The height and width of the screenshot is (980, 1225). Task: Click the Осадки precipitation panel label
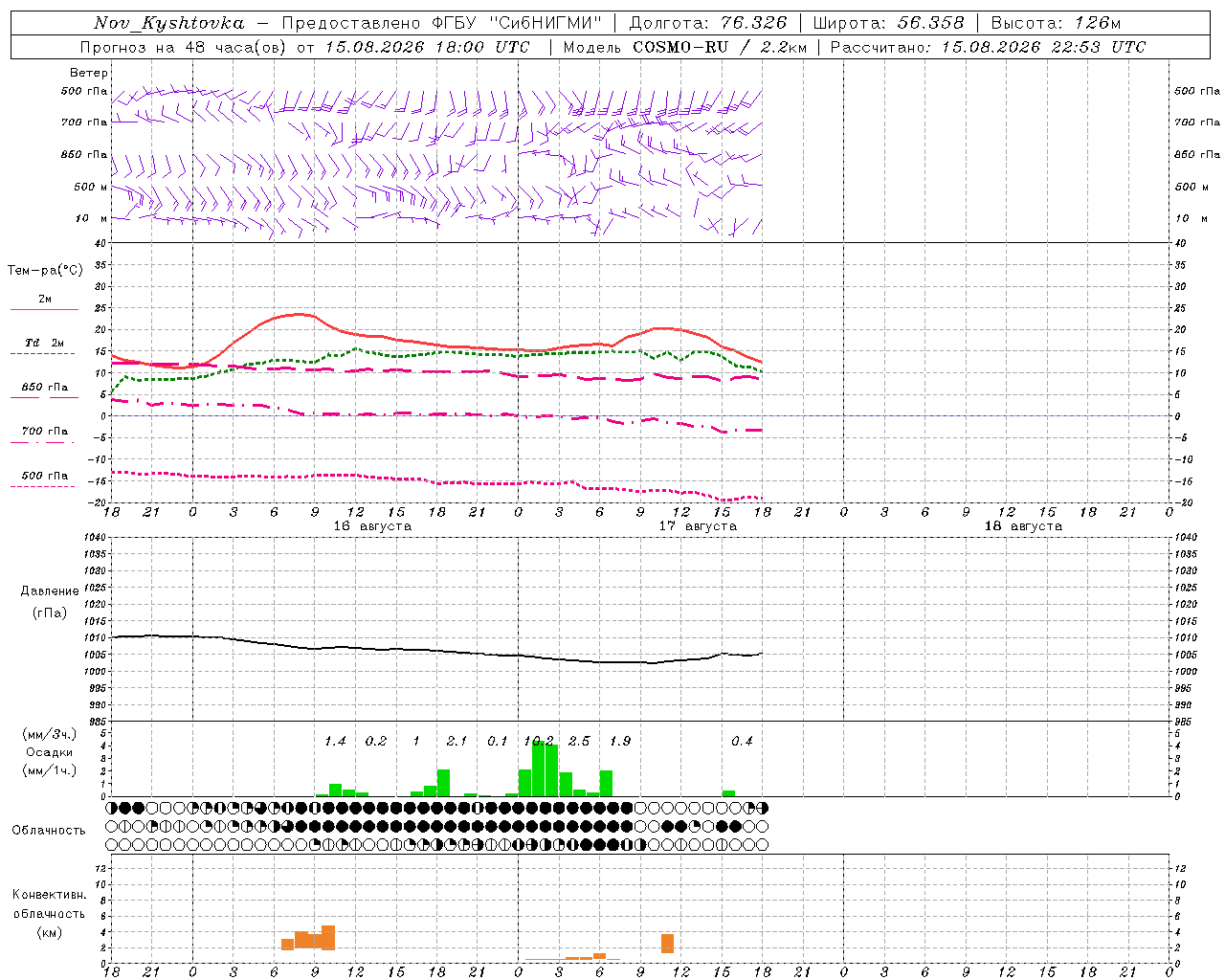pyautogui.click(x=49, y=752)
